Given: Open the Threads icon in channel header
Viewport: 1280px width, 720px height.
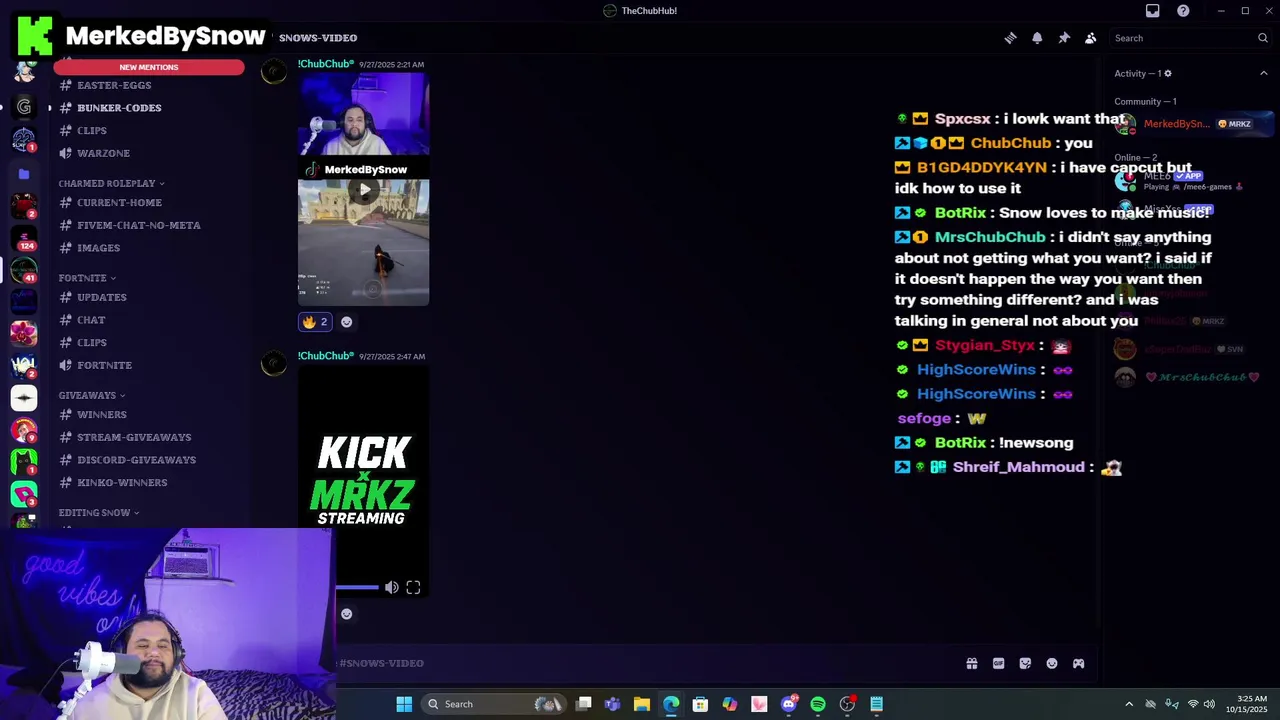Looking at the screenshot, I should [1010, 38].
